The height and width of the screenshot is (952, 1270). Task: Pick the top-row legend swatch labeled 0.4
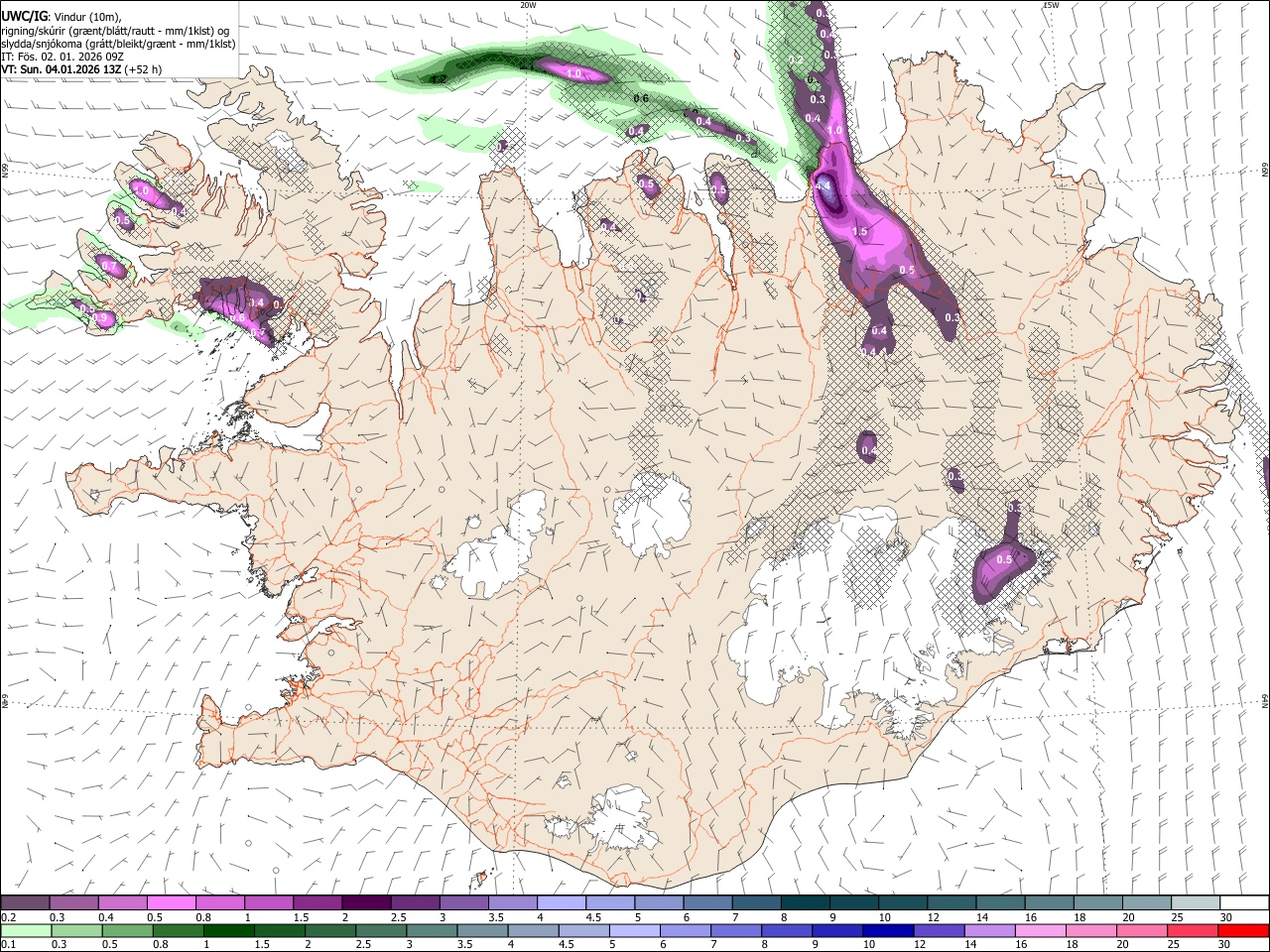coord(122,902)
